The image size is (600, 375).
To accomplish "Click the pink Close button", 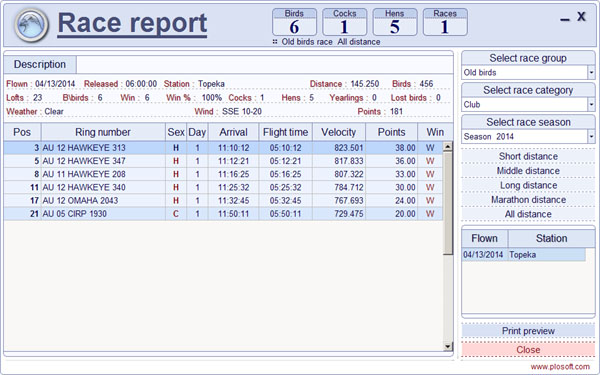I will pyautogui.click(x=528, y=350).
